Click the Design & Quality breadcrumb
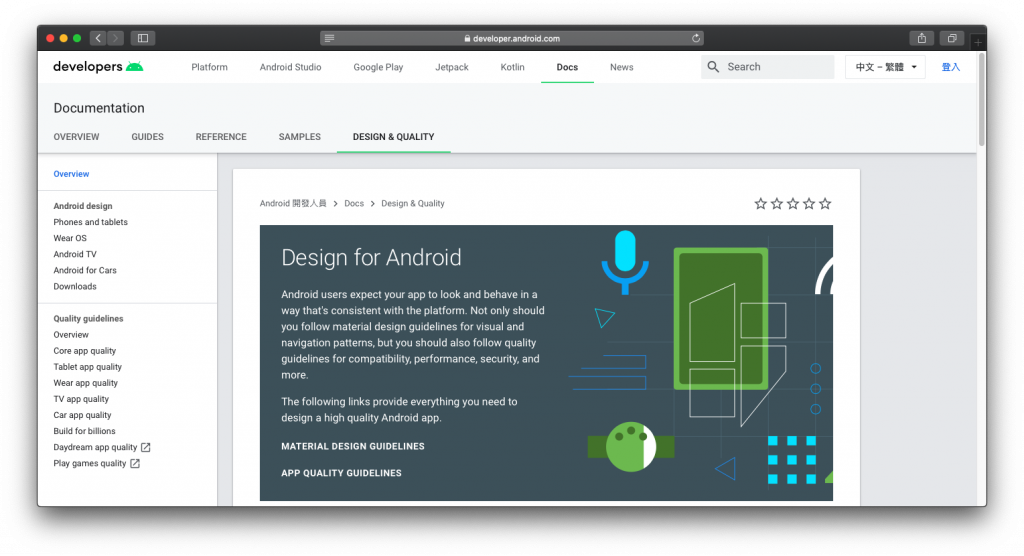Viewport: 1024px width, 556px height. coord(413,203)
